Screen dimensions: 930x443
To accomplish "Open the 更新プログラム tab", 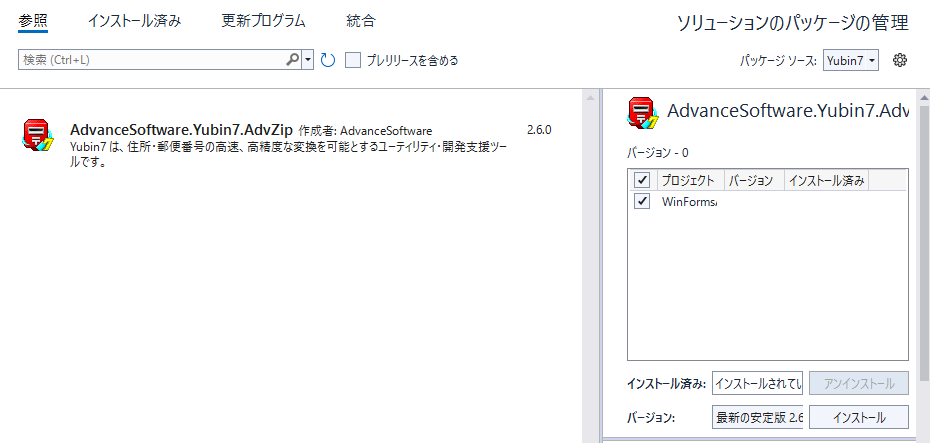I will [263, 21].
